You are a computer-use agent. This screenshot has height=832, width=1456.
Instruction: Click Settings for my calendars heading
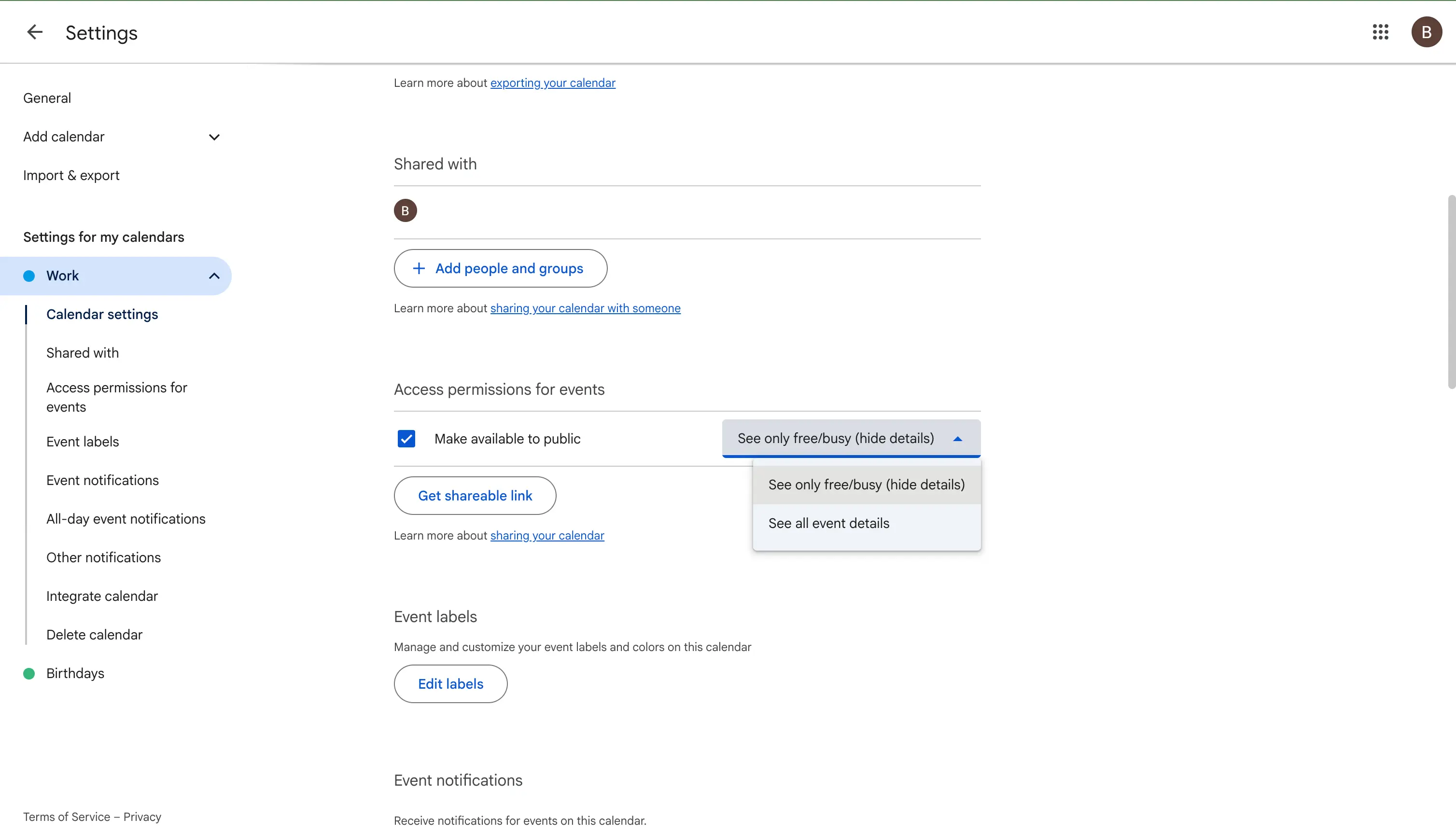pyautogui.click(x=103, y=237)
